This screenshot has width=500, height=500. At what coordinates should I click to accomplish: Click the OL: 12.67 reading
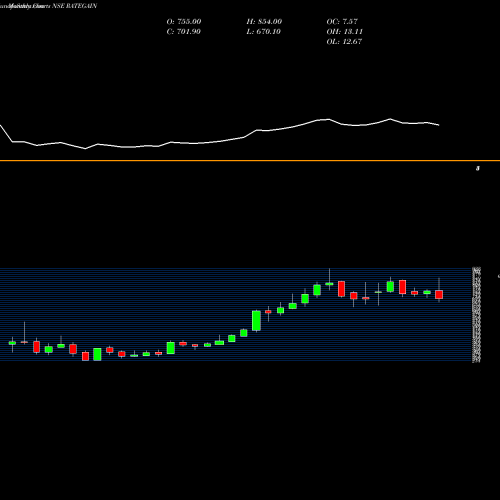pyautogui.click(x=344, y=42)
